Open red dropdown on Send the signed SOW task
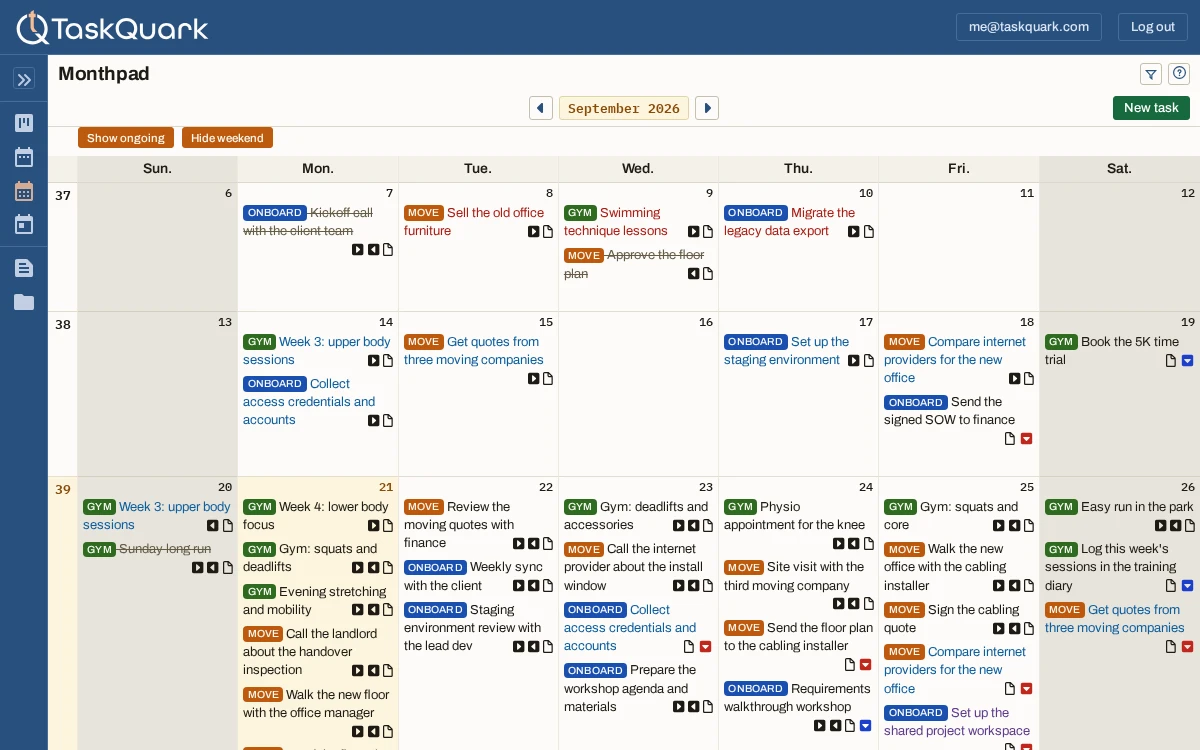1200x750 pixels. point(1026,439)
